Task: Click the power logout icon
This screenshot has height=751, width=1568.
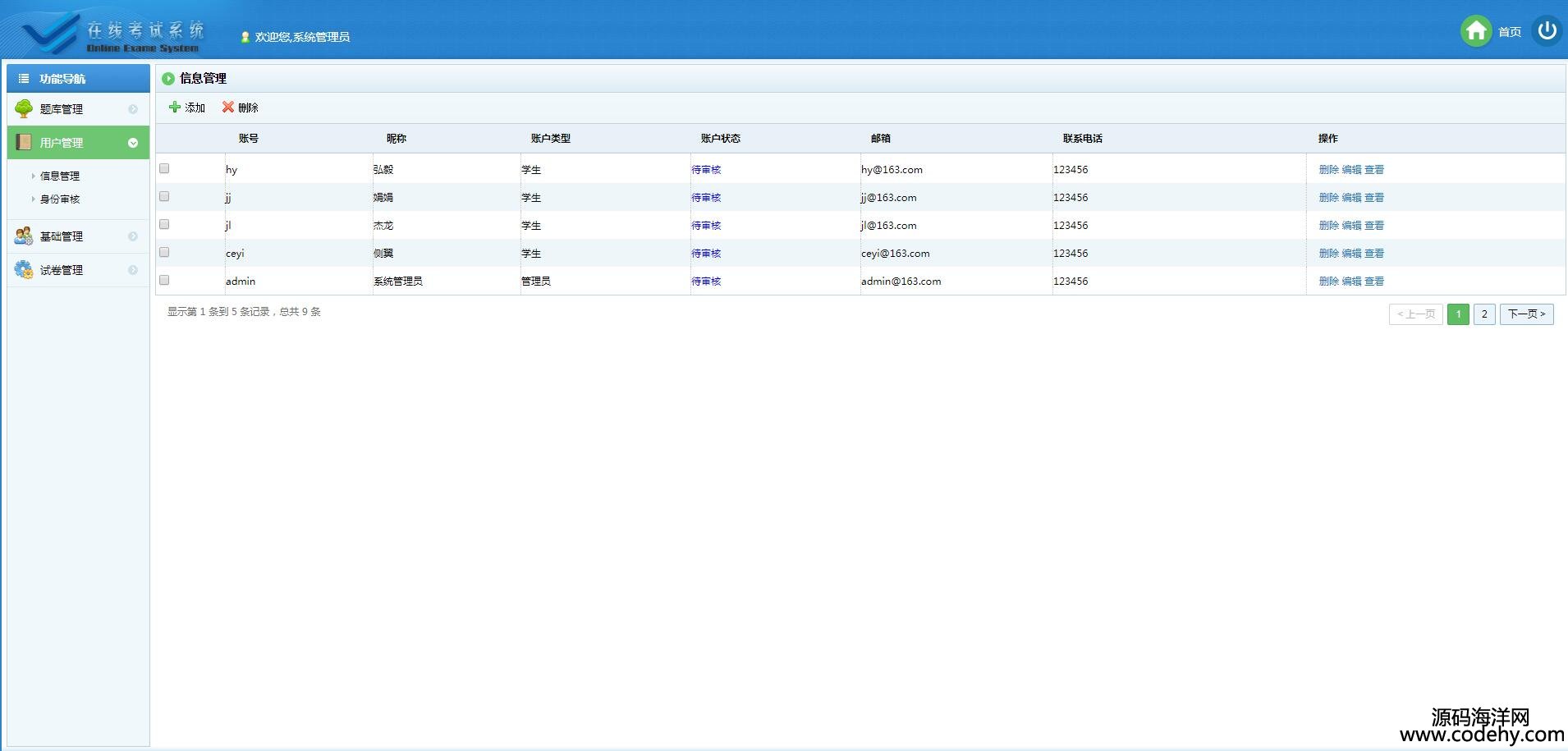Action: 1547,31
